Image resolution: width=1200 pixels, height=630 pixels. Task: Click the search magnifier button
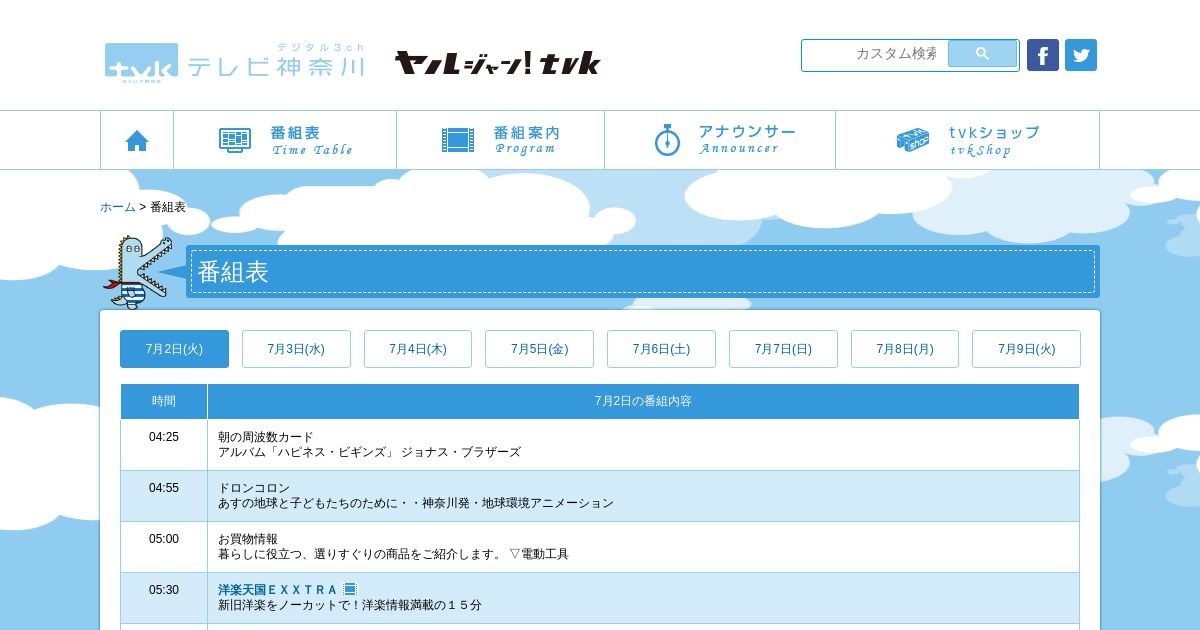click(982, 54)
